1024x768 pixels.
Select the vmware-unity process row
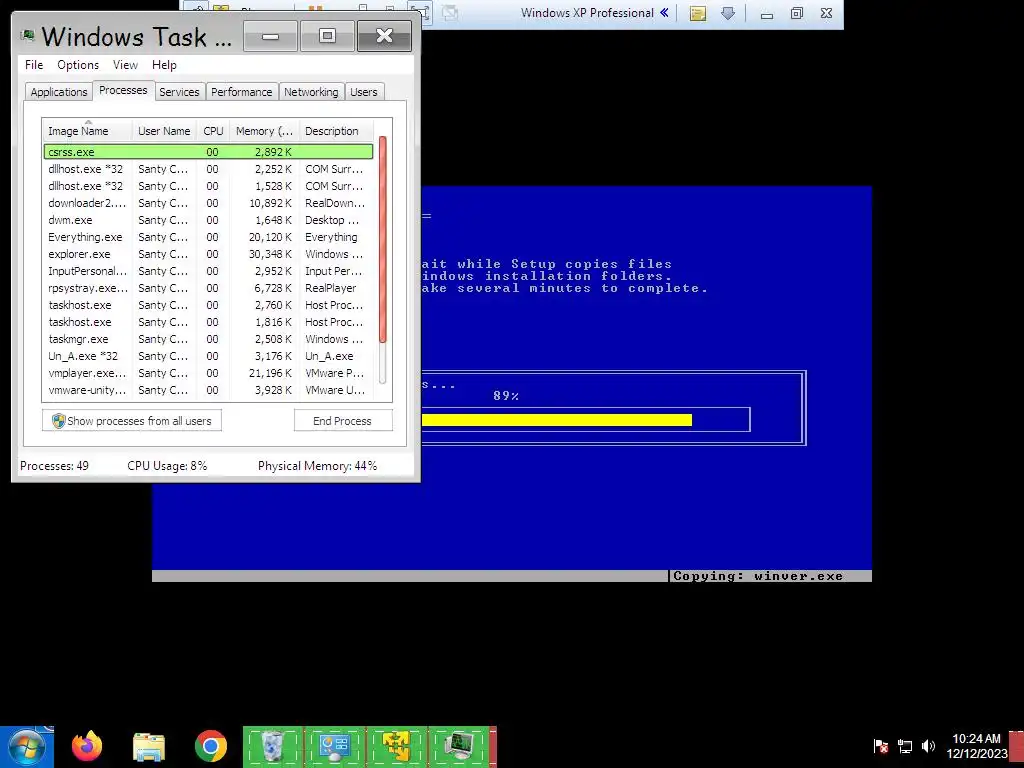[208, 389]
